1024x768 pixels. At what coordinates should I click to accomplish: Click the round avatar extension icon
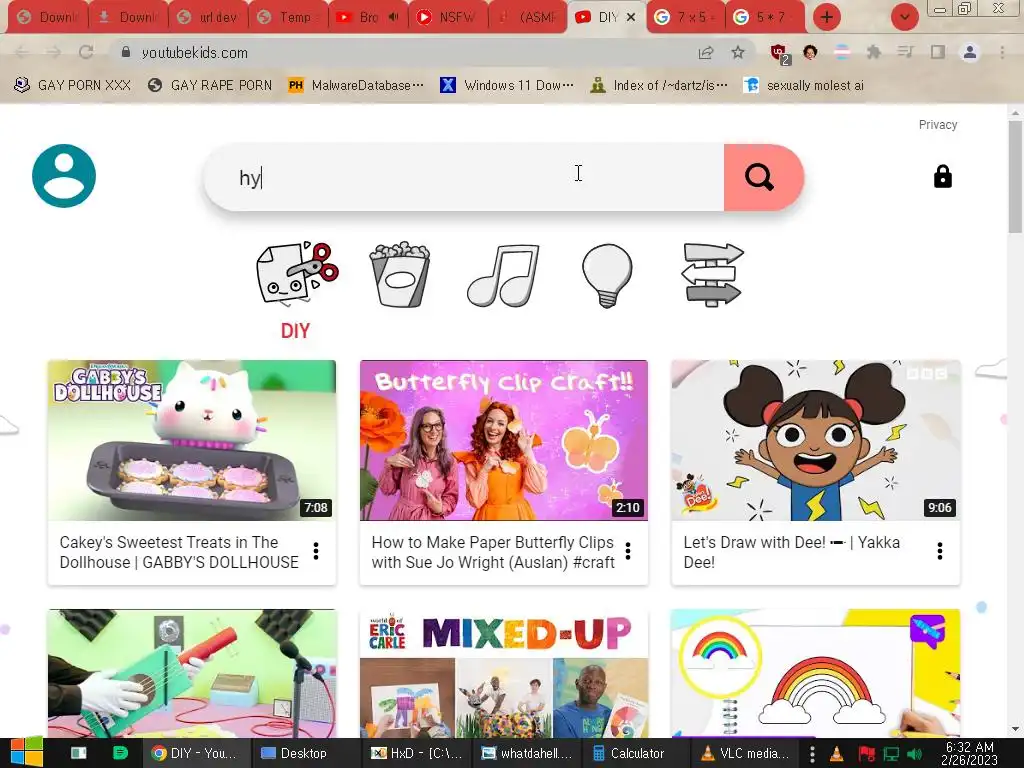tap(810, 52)
